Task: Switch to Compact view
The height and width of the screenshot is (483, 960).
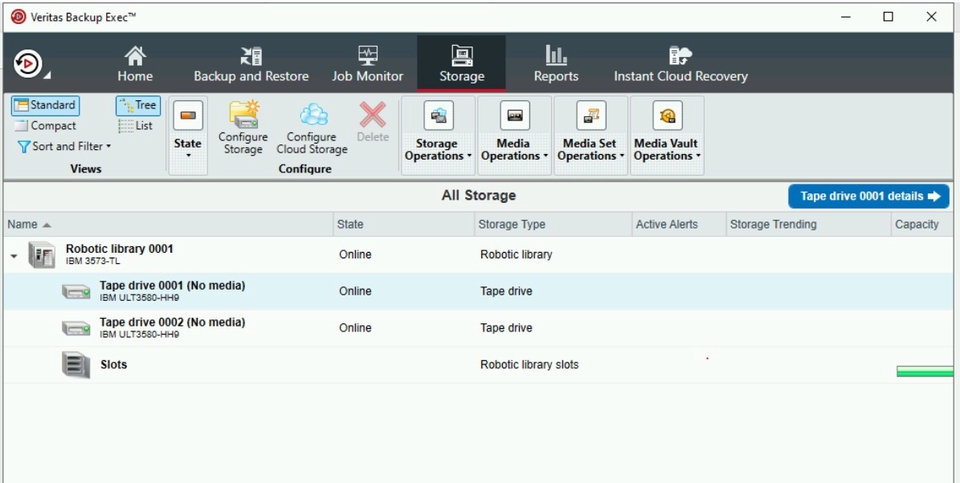Action: point(45,125)
